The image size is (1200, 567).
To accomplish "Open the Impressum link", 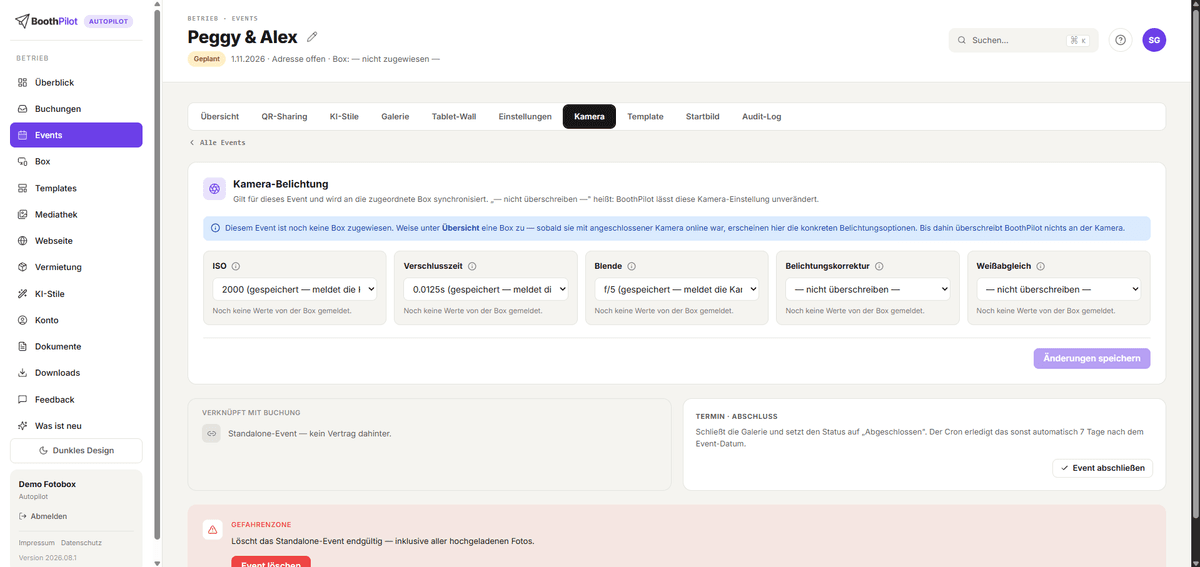I will pos(36,543).
